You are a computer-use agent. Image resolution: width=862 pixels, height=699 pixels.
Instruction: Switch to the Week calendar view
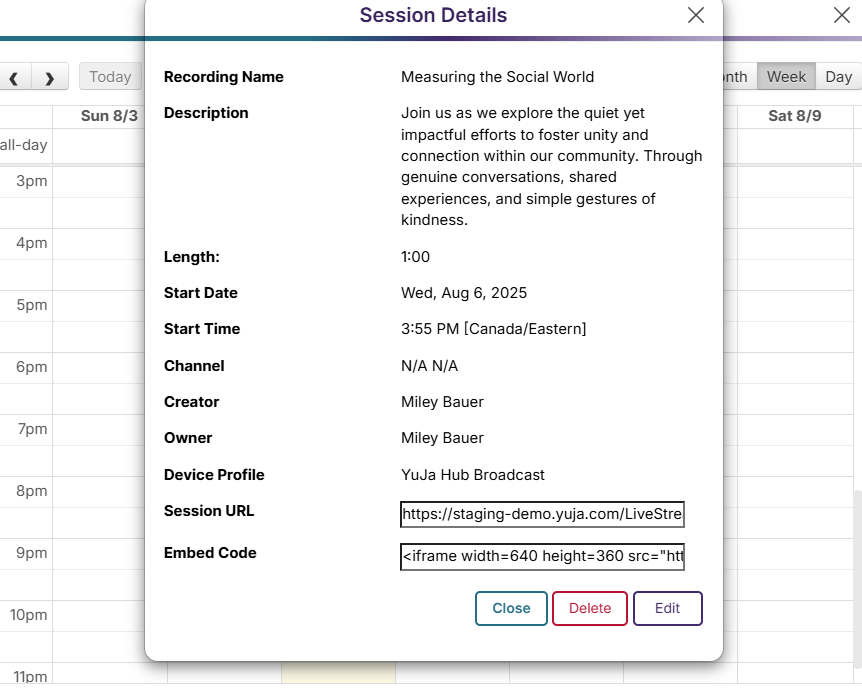[786, 77]
